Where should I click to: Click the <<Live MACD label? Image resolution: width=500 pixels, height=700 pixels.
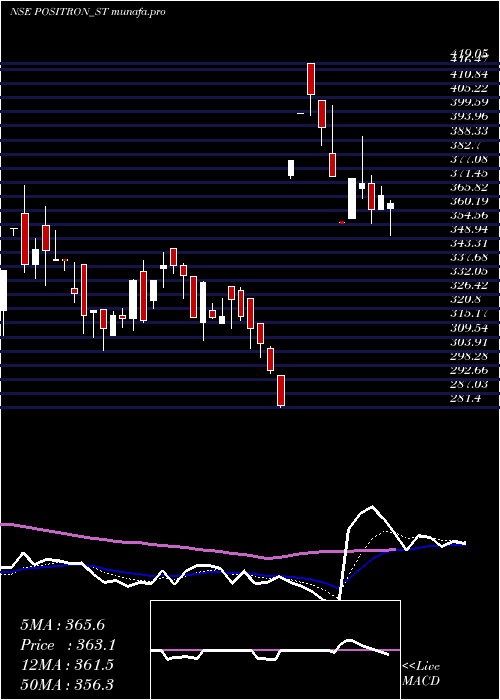[421, 674]
